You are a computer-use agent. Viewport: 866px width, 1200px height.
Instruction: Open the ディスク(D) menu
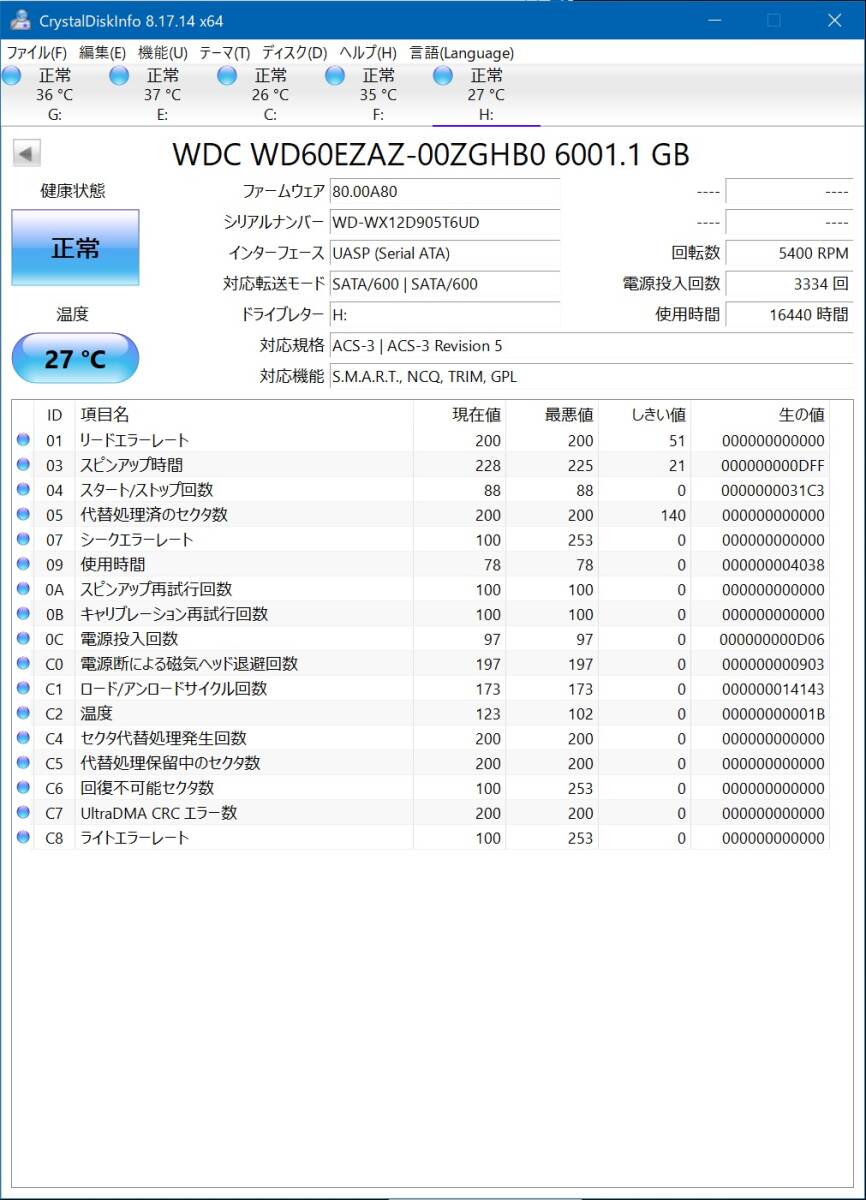[295, 53]
